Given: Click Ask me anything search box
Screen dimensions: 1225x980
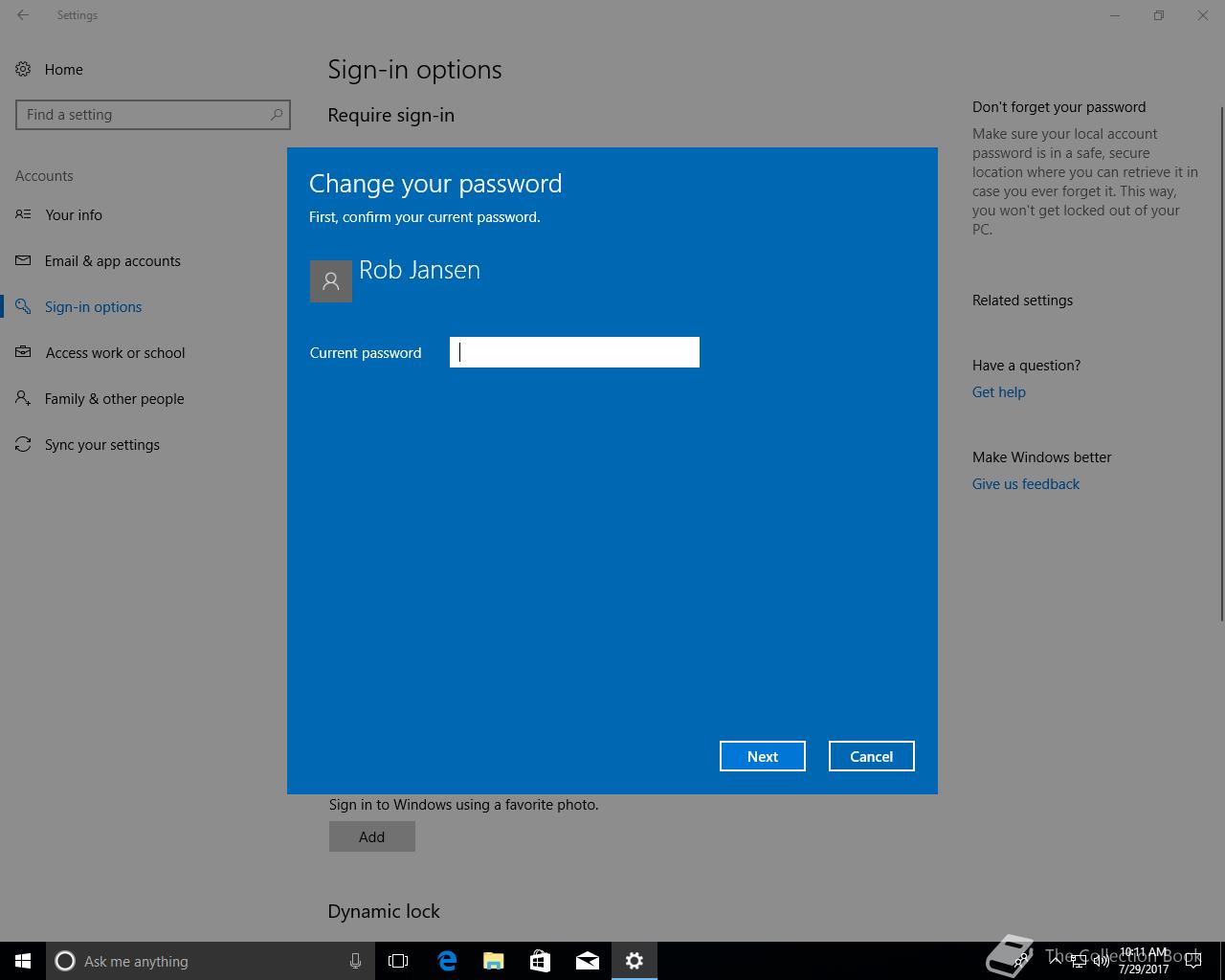Looking at the screenshot, I should pos(211,961).
